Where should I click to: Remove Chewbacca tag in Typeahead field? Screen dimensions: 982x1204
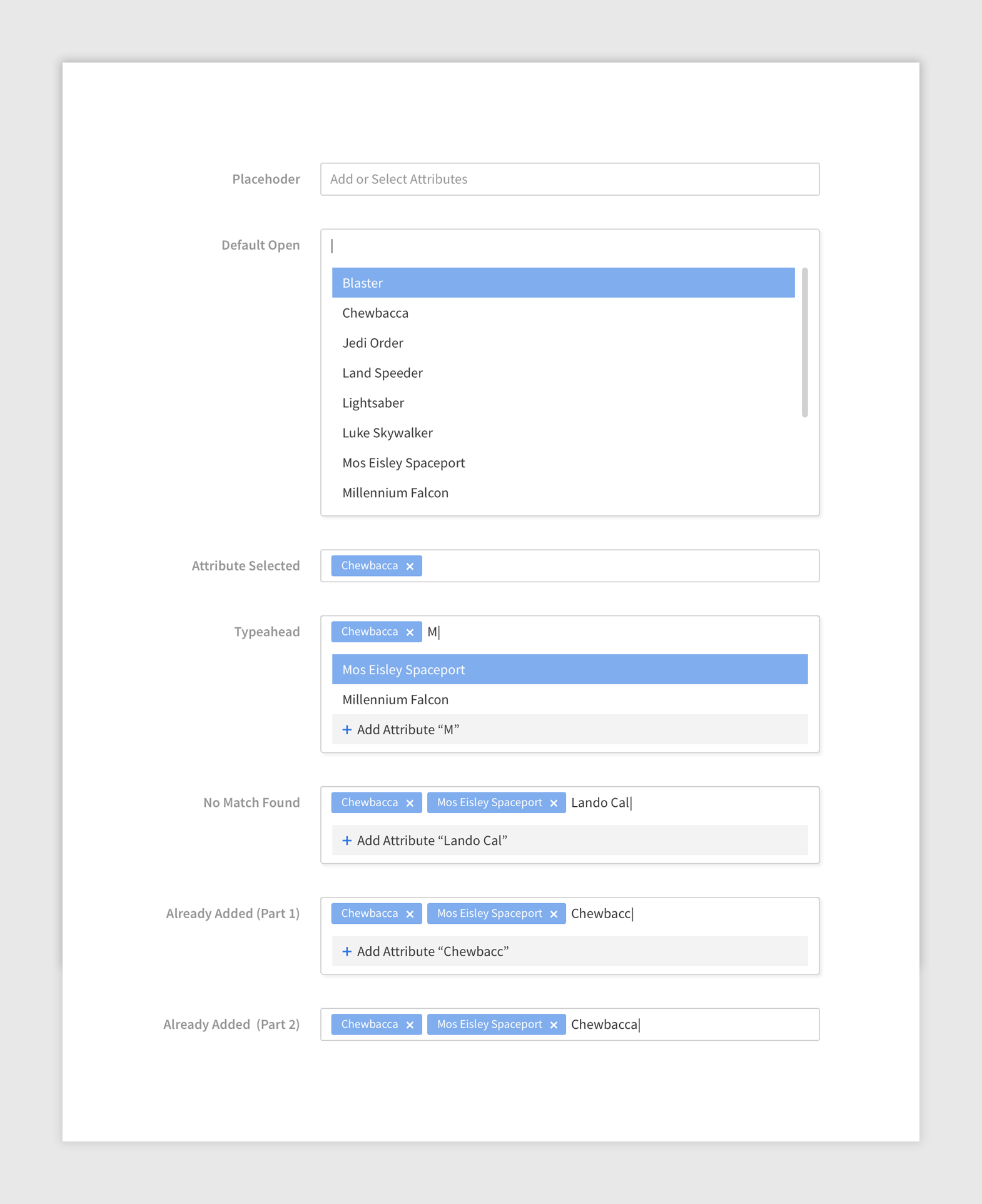pyautogui.click(x=410, y=632)
